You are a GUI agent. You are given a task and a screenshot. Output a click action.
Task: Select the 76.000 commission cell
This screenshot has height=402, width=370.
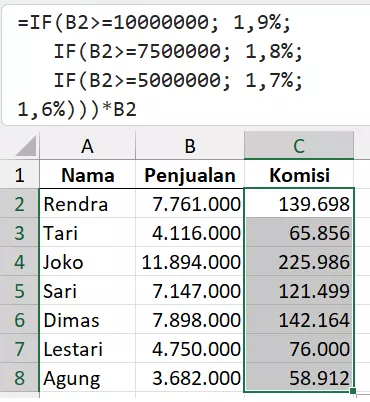pos(299,348)
